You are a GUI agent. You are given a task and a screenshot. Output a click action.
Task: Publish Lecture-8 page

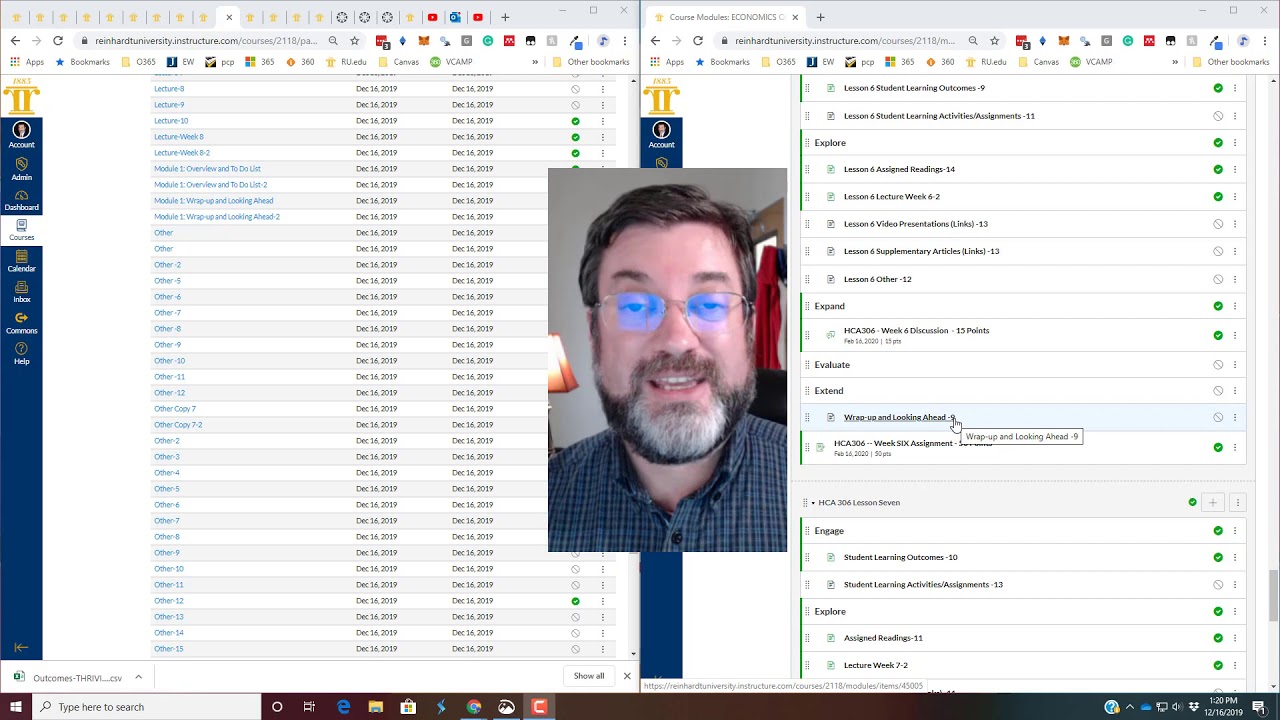575,89
